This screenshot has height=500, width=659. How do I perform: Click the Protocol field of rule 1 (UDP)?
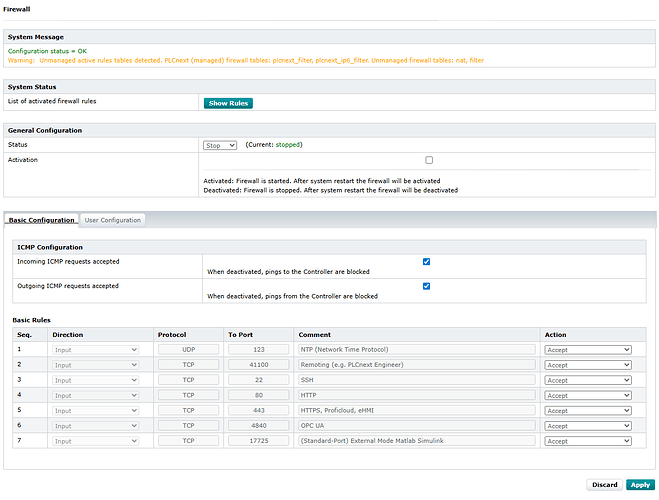tap(188, 350)
